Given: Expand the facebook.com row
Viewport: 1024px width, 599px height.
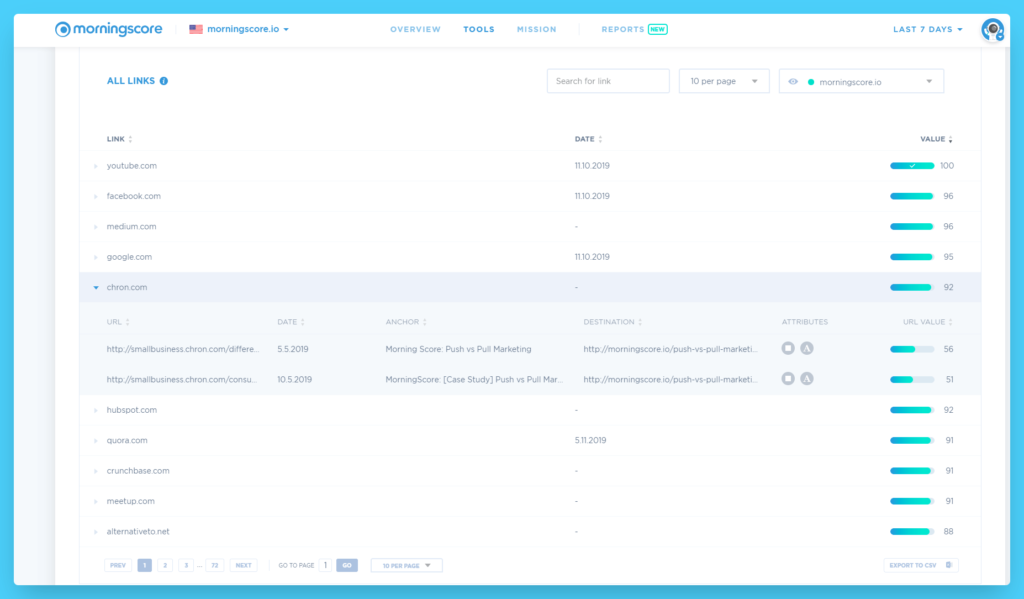Looking at the screenshot, I should [x=95, y=196].
